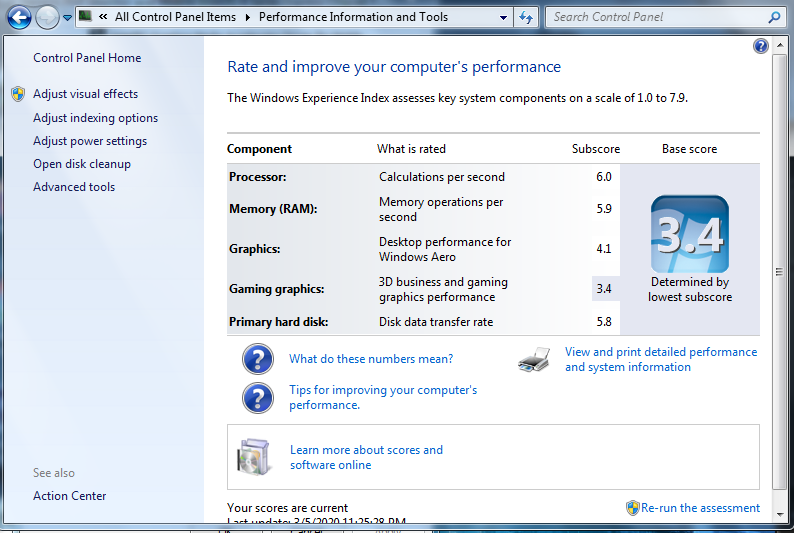Screen dimensions: 794x533
Task: Click the software box icon
Action: (254, 457)
